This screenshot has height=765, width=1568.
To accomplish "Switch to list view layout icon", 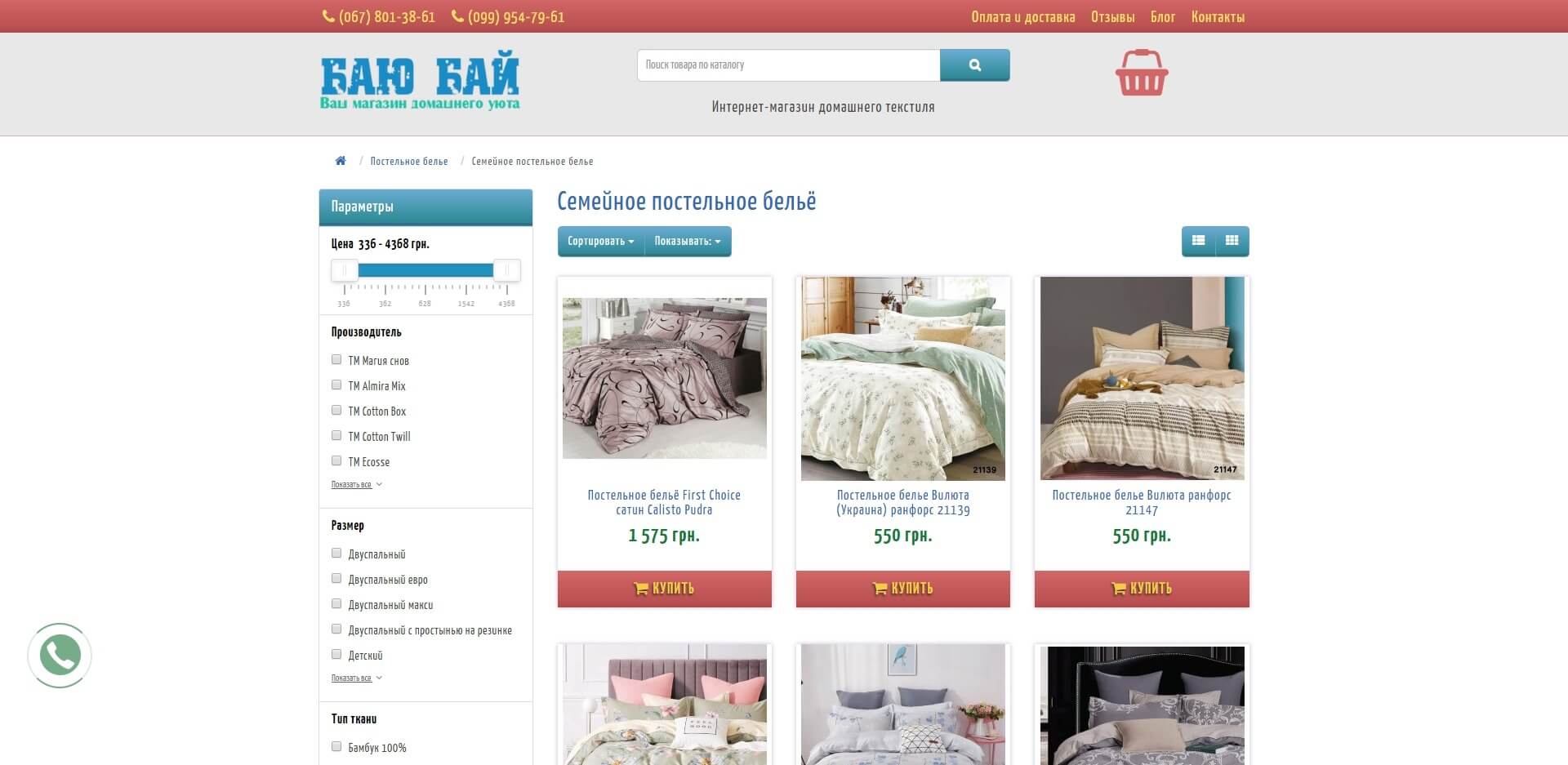I will tap(1198, 241).
